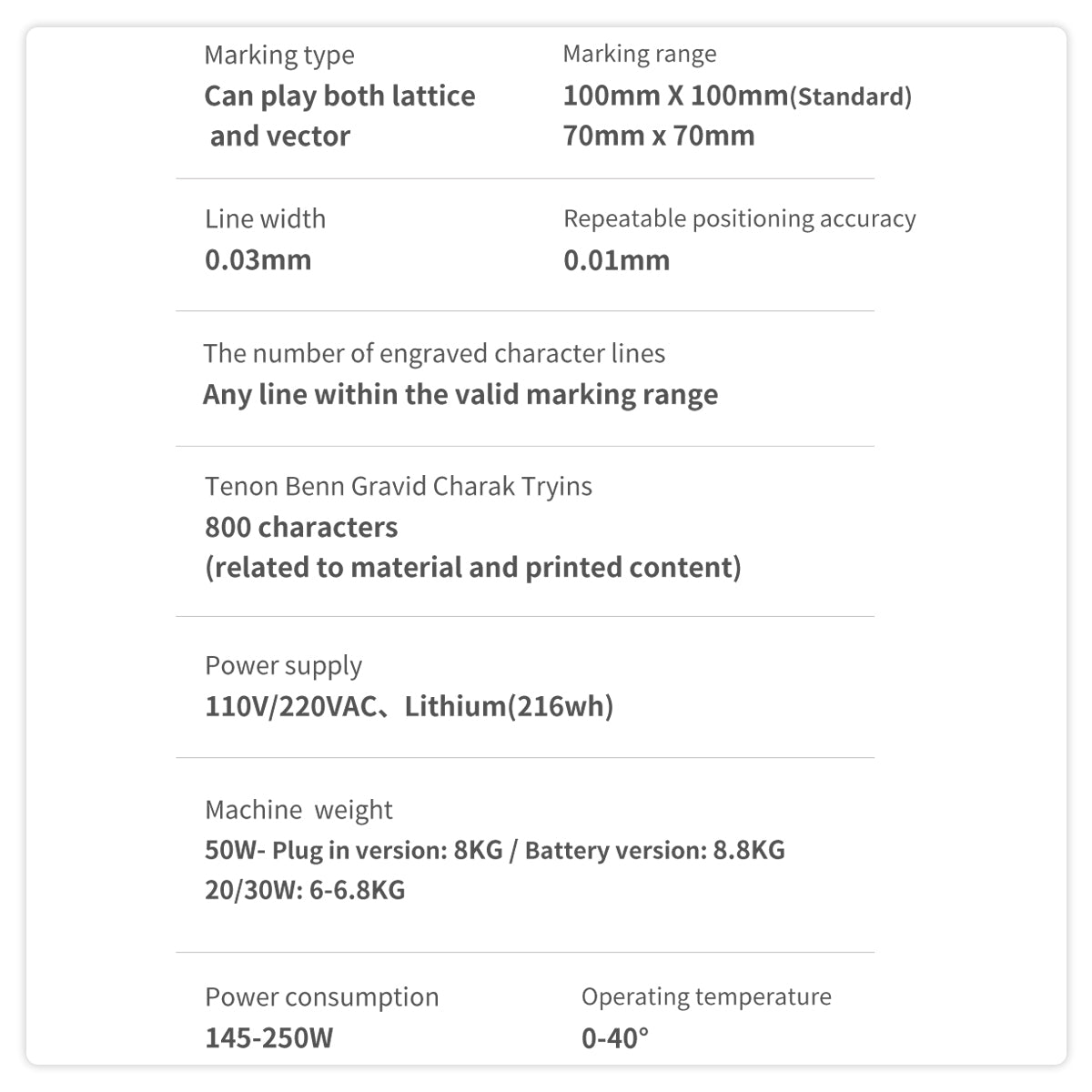Click the '100mm X 100mm(Standard)' value
This screenshot has height=1092, width=1092.
coord(737,96)
